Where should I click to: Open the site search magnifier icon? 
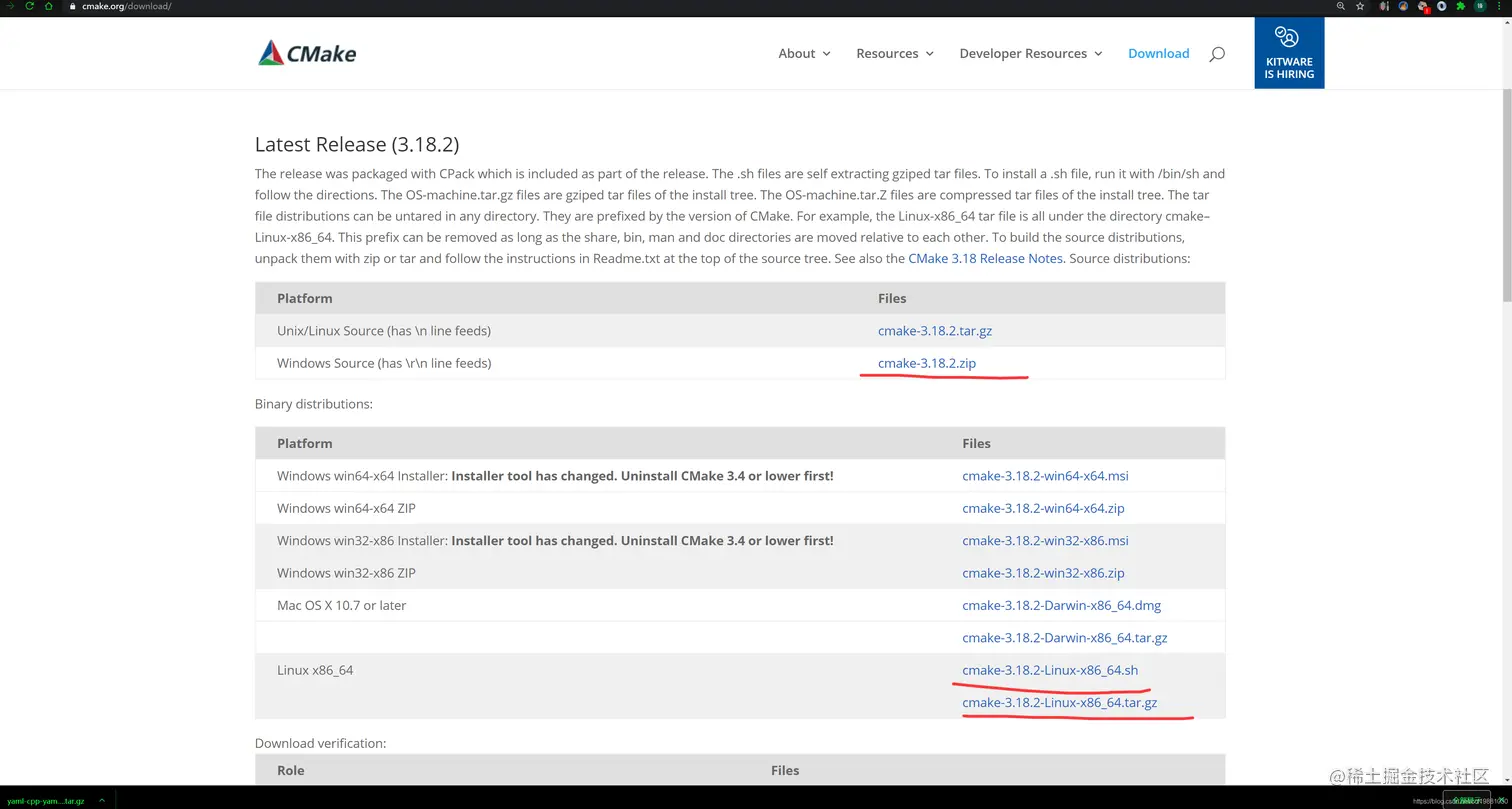[1216, 54]
